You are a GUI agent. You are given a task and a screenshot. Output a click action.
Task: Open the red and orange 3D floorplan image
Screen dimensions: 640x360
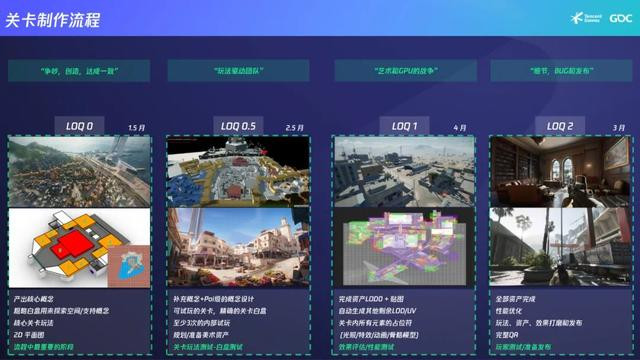(x=80, y=248)
